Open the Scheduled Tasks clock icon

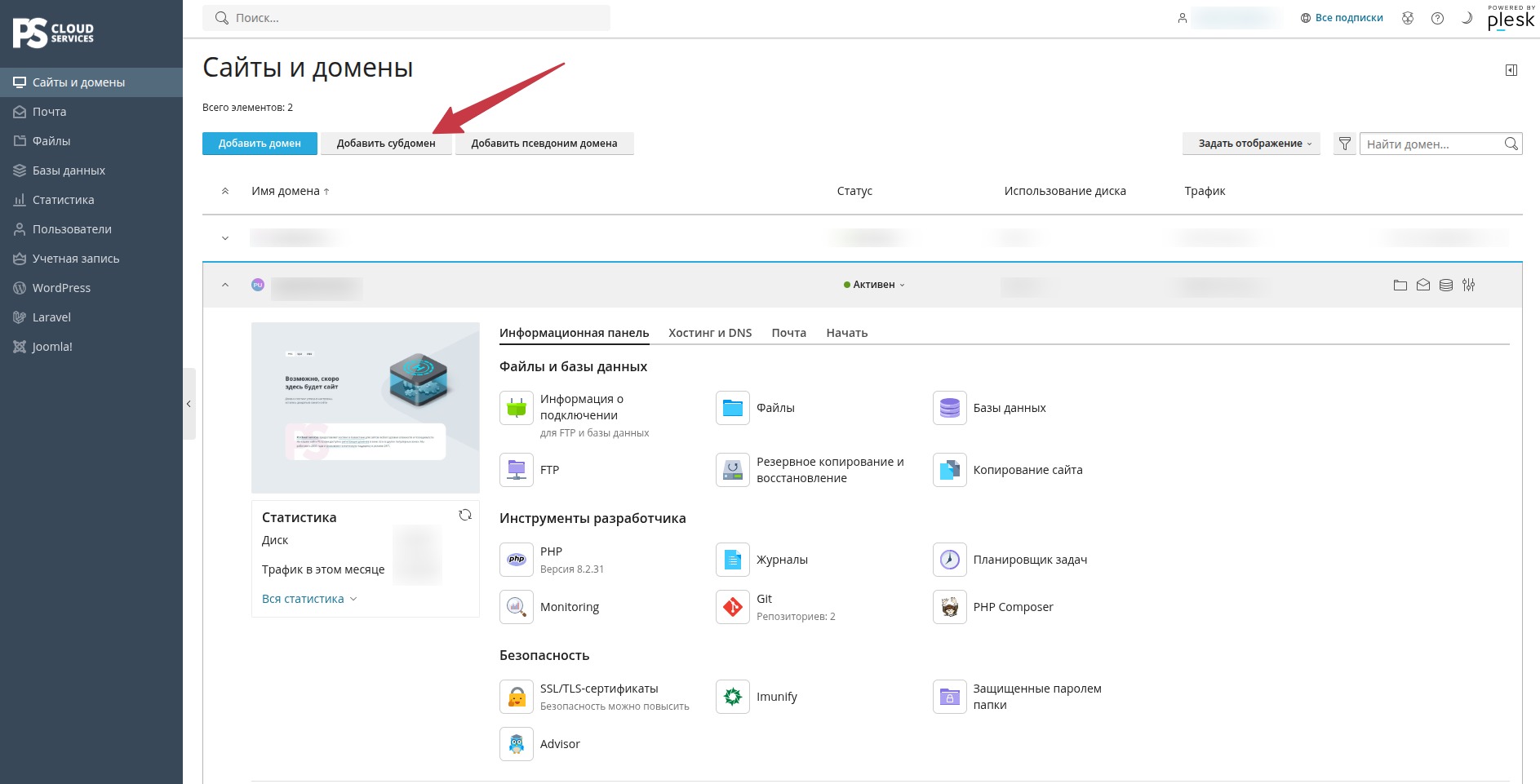click(950, 560)
